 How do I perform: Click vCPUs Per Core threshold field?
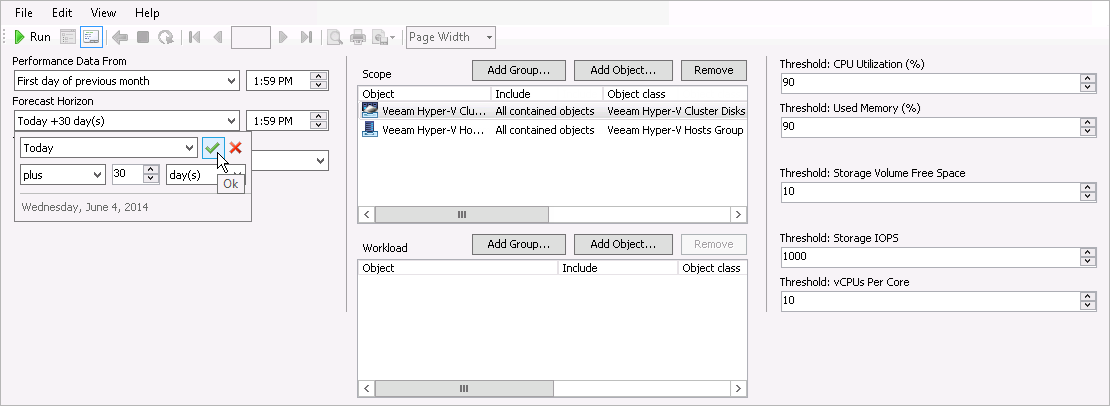click(x=930, y=301)
